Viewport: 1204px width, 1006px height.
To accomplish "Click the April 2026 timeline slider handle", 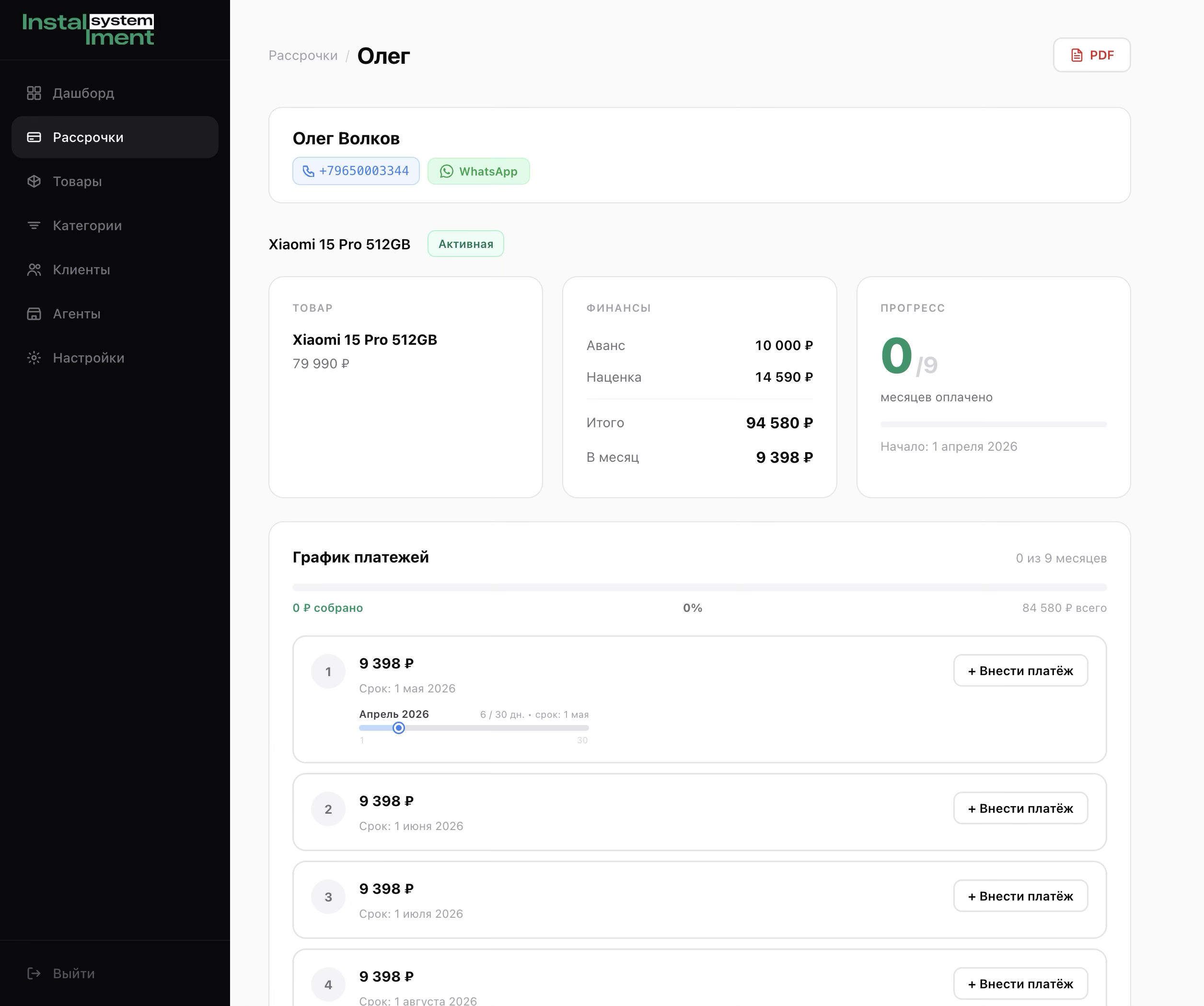I will pyautogui.click(x=398, y=728).
